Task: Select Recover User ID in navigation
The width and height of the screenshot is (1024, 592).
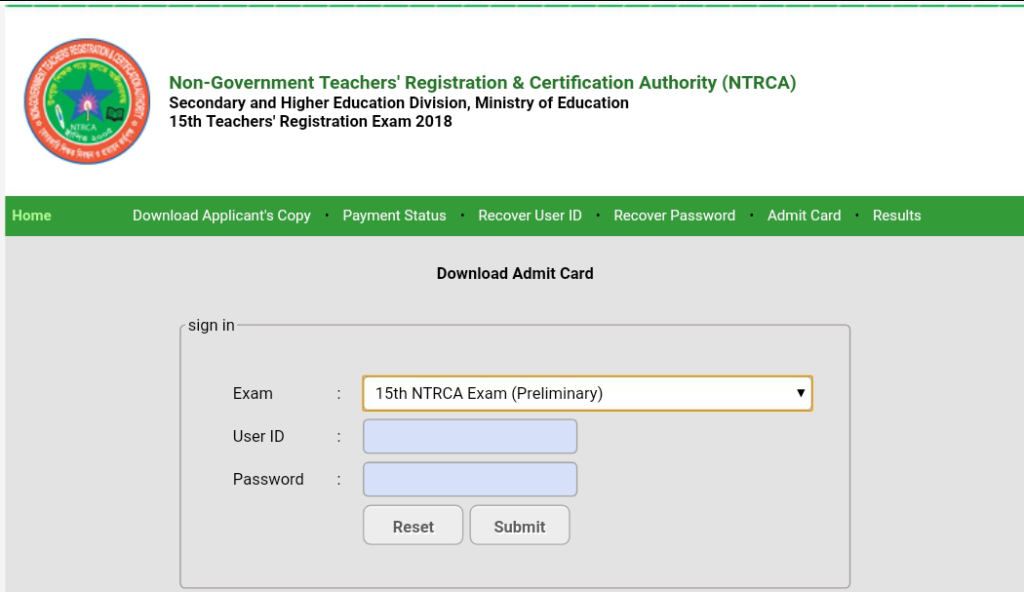Action: (530, 215)
